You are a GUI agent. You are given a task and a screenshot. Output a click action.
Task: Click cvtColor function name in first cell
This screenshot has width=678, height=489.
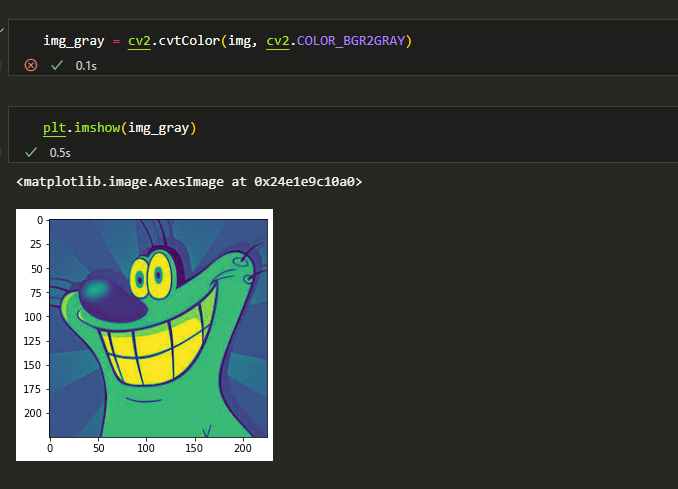pos(189,41)
